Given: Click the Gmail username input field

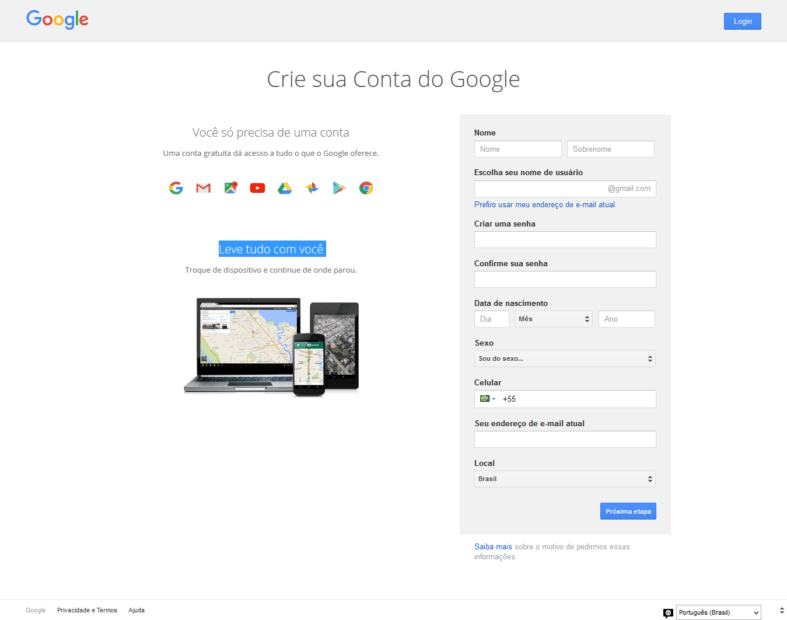Looking at the screenshot, I should (x=565, y=189).
